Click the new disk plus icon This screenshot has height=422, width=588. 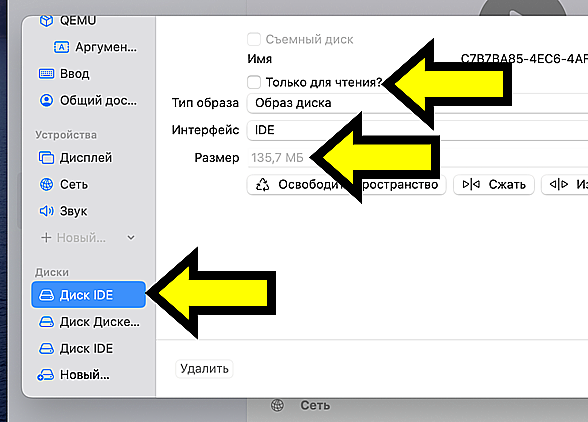tap(45, 375)
